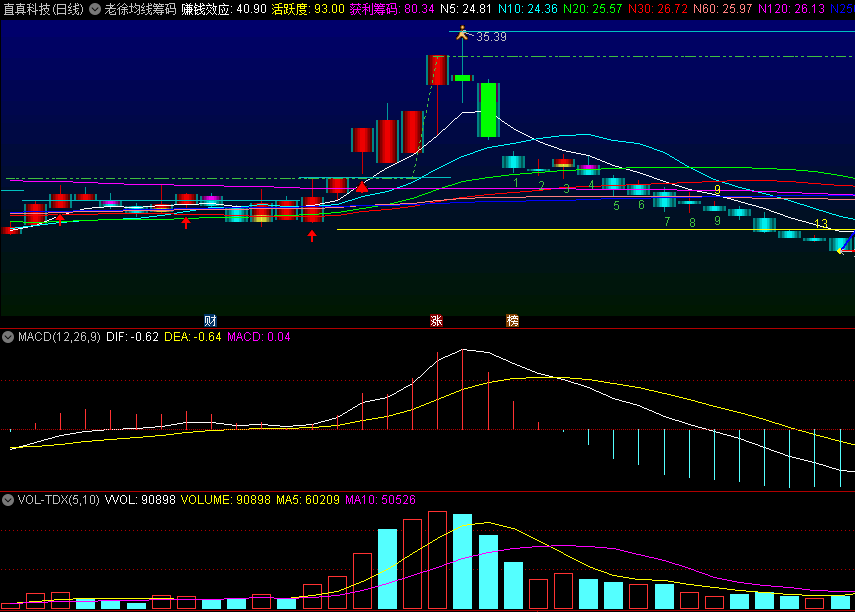Viewport: 855px width, 612px height.
Task: Click the 获利筹码: 80.34 value
Action: pyautogui.click(x=392, y=9)
